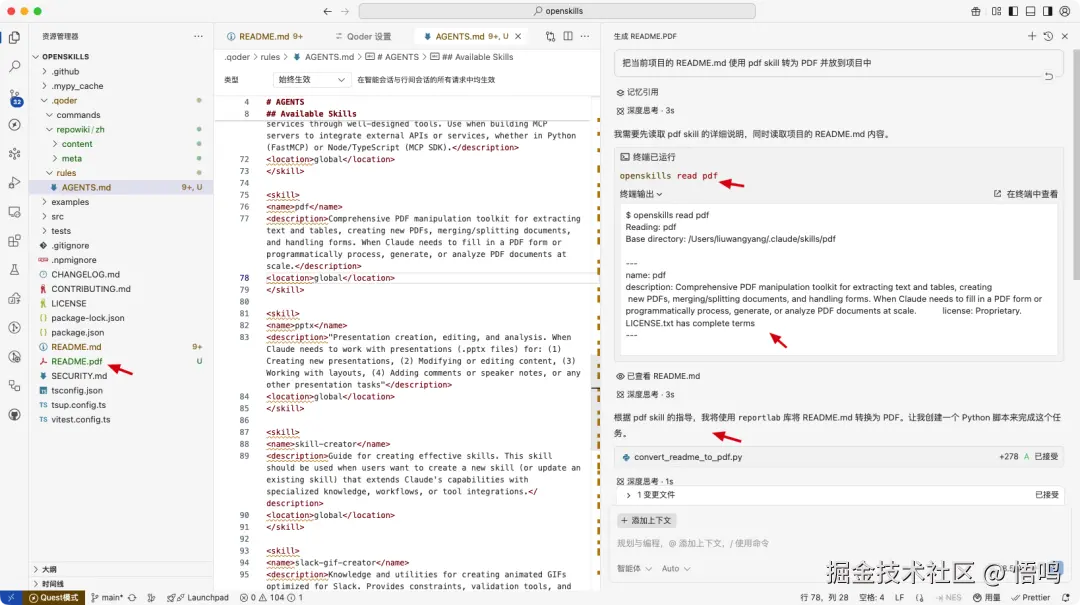1080x605 pixels.
Task: Undo the chat request with revert arrow
Action: pyautogui.click(x=1049, y=76)
